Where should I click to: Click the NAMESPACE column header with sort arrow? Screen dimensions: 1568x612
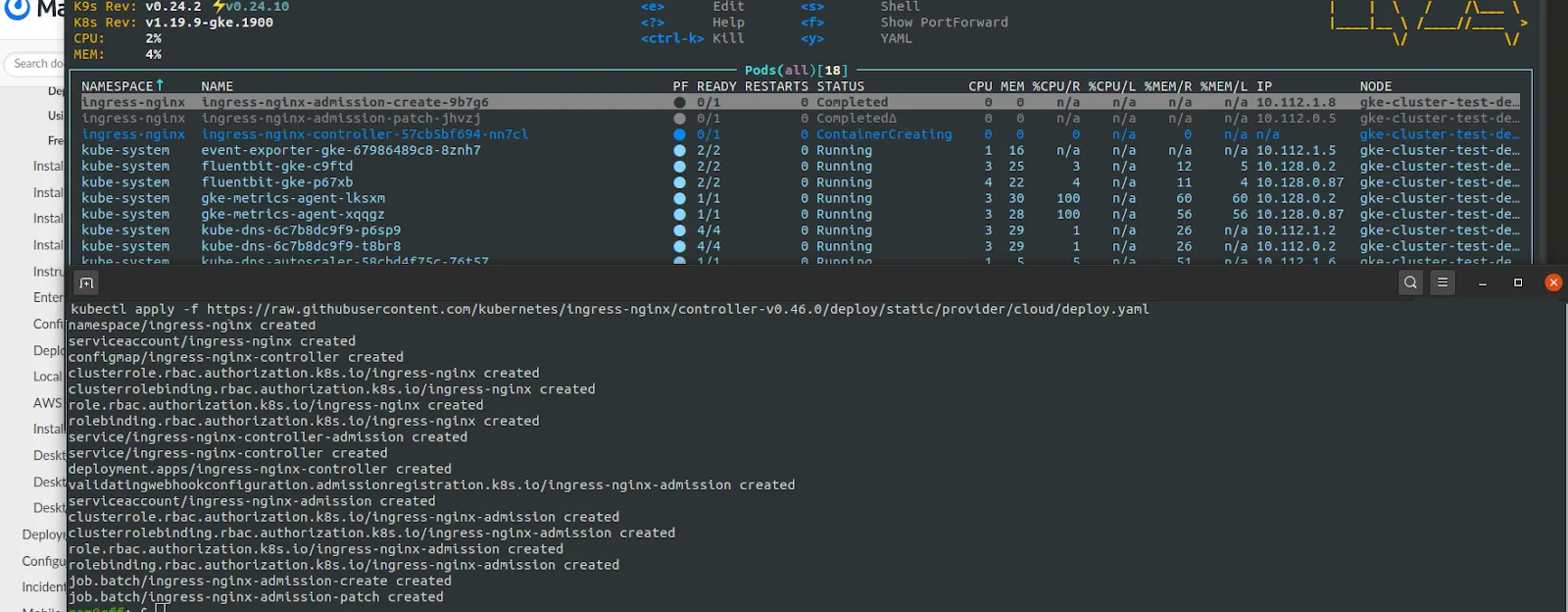pyautogui.click(x=122, y=86)
